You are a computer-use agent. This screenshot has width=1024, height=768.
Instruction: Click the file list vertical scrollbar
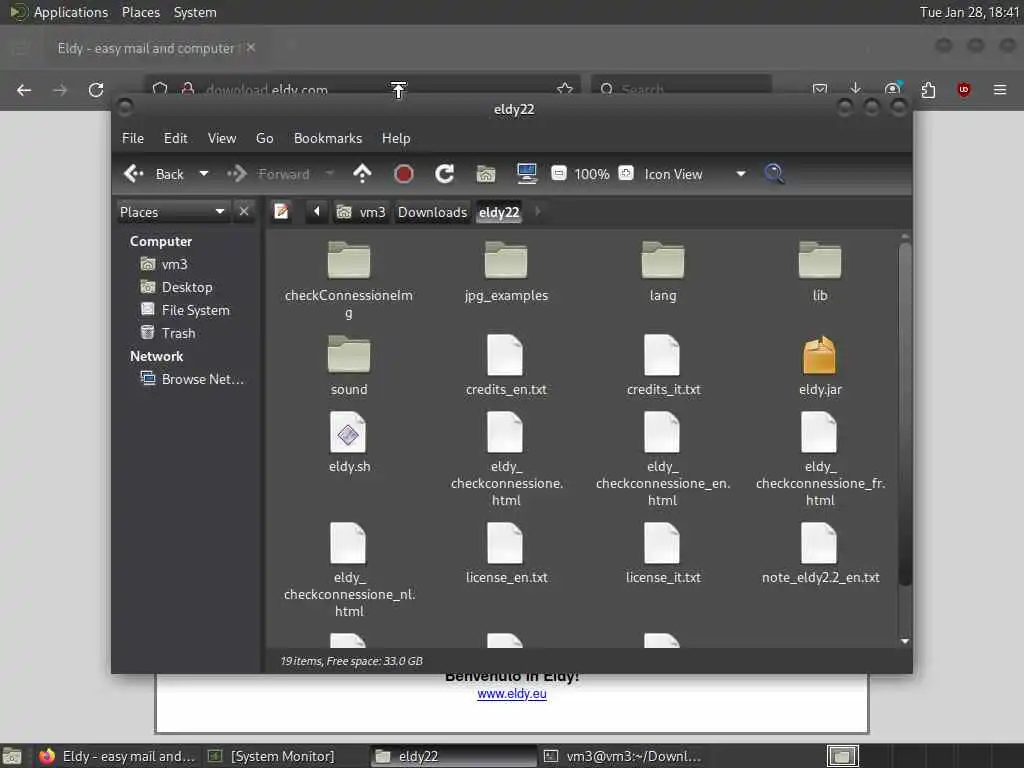pos(904,413)
